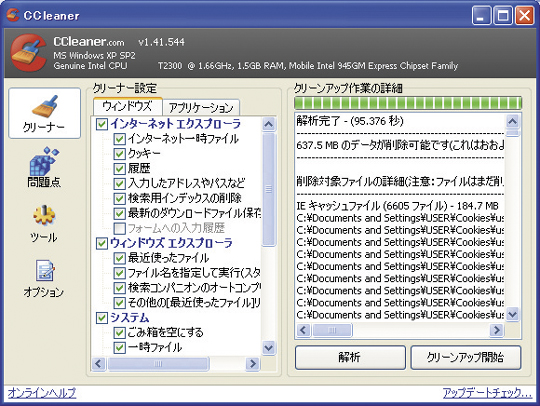
Task: Click the クリーンアップ開始 button
Action: pyautogui.click(x=466, y=357)
